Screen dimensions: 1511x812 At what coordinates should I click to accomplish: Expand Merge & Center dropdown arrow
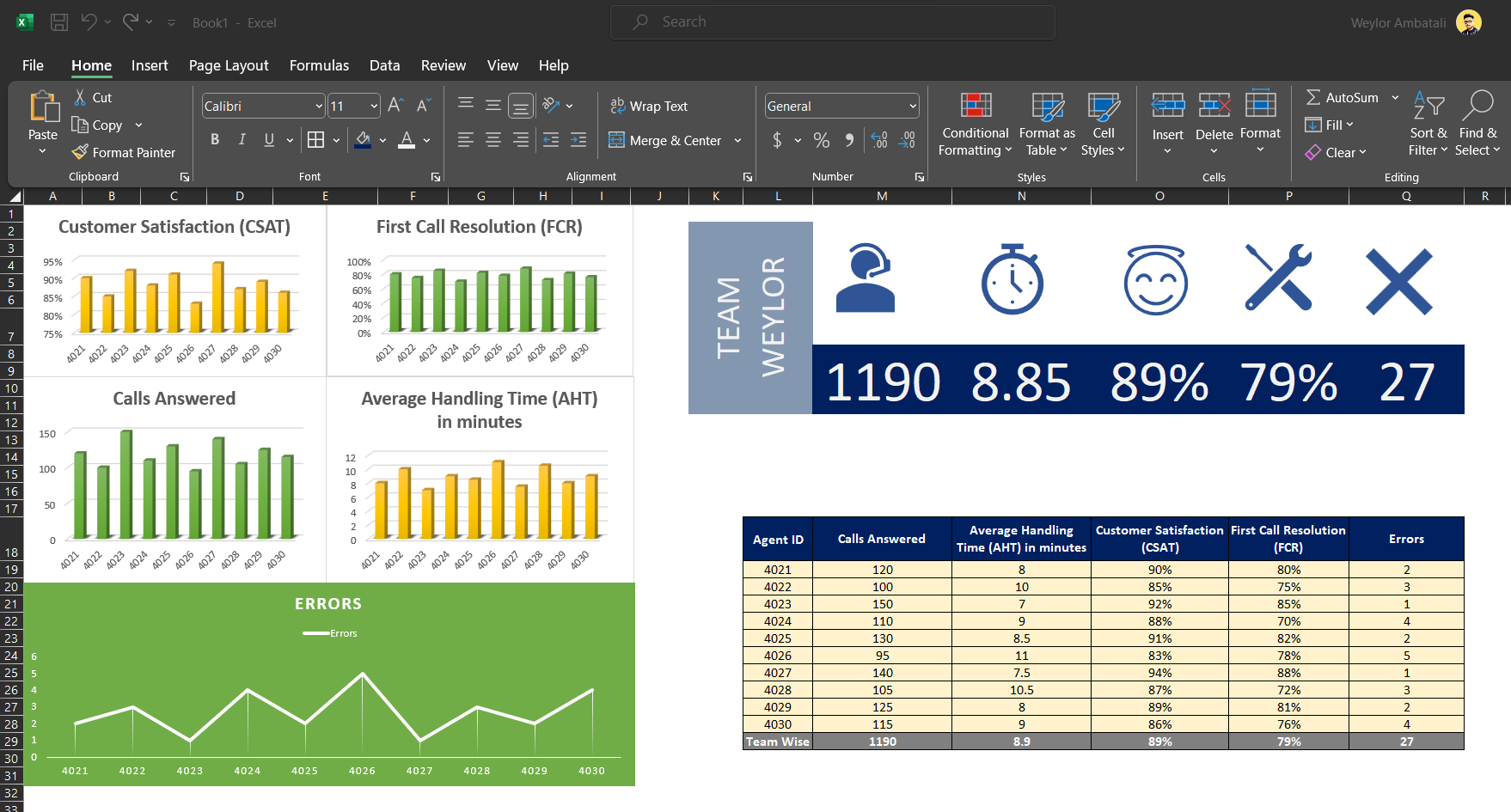coord(737,140)
